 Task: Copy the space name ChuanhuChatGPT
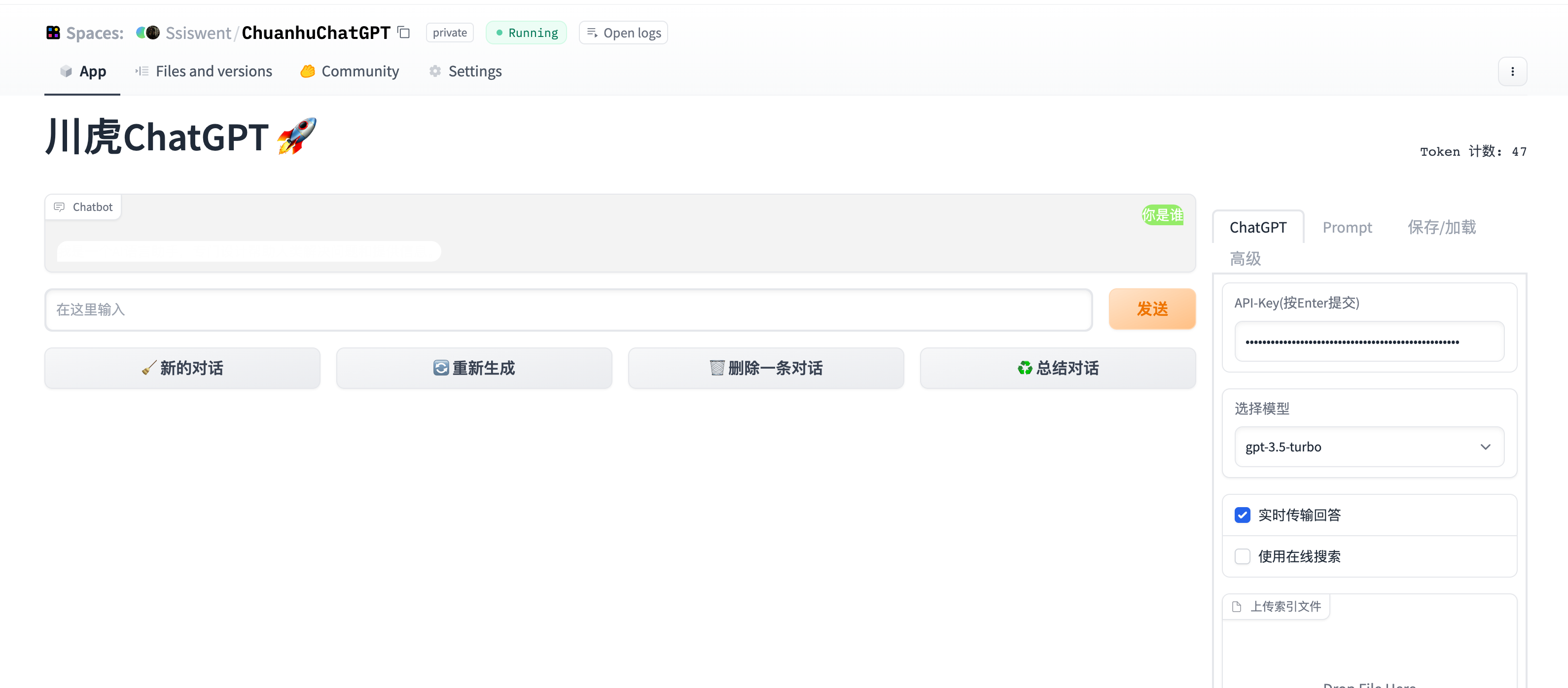(x=403, y=32)
